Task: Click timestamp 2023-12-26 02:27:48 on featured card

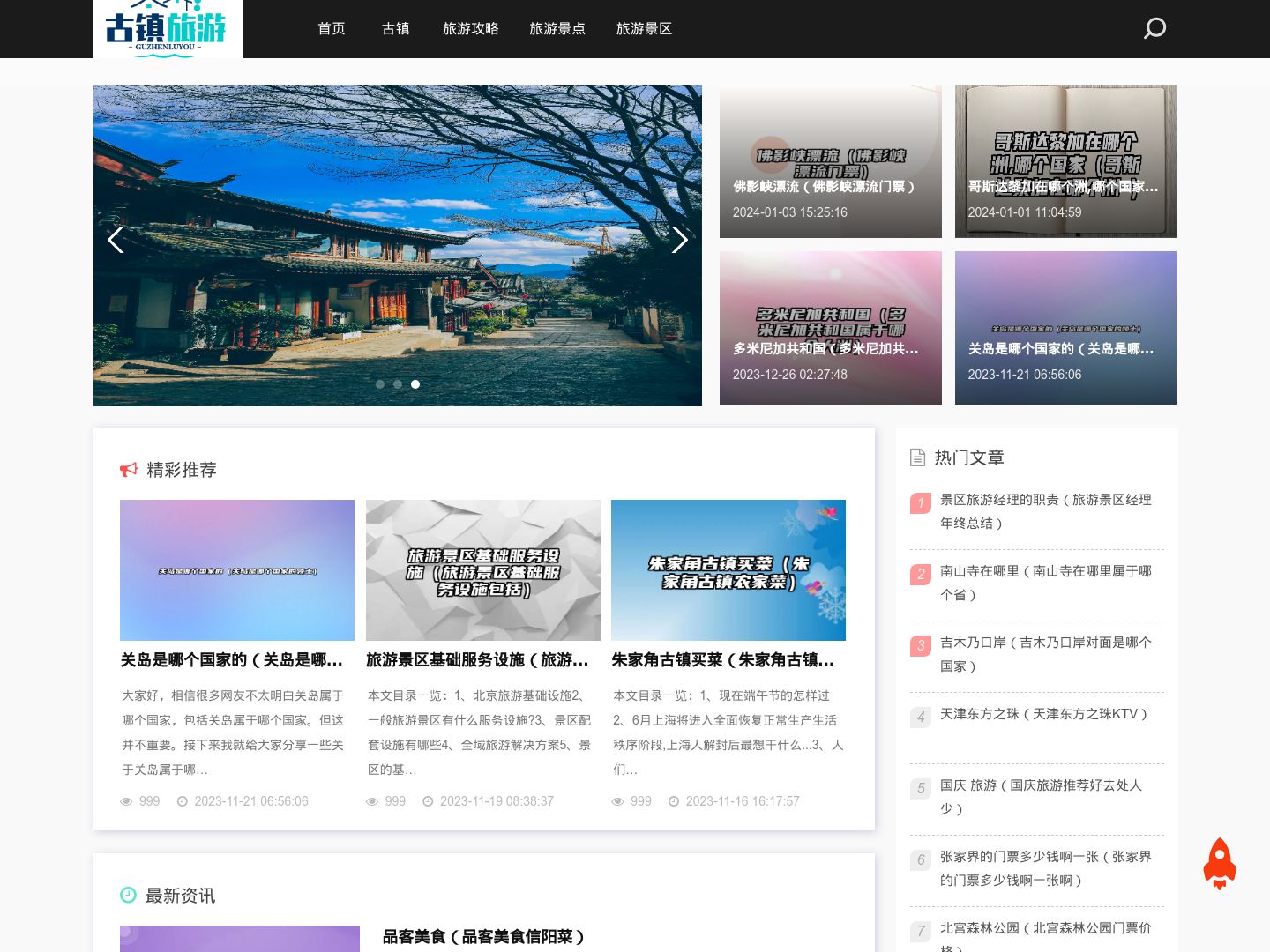Action: (790, 375)
